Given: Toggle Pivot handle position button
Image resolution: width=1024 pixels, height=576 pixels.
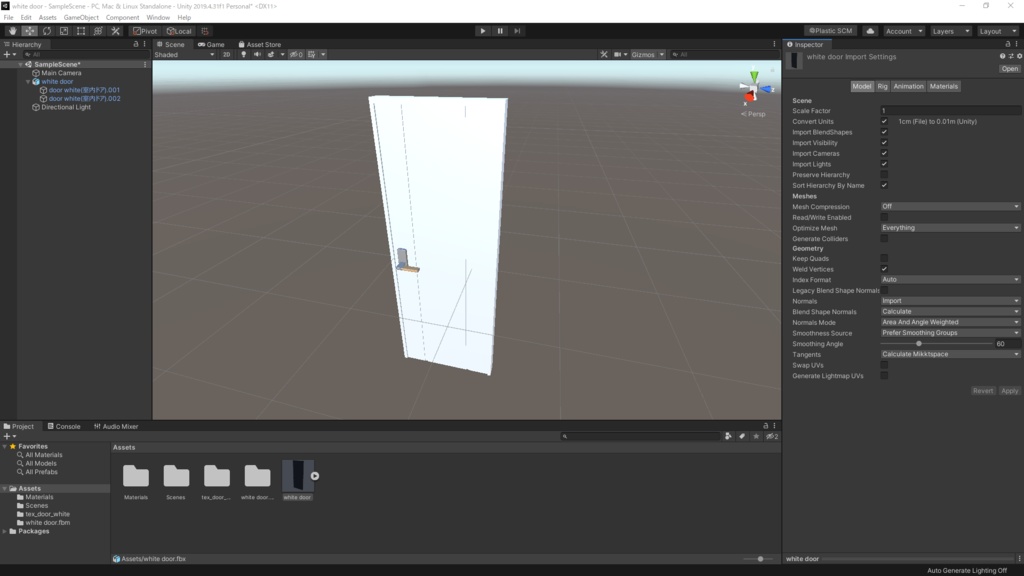Looking at the screenshot, I should 145,31.
